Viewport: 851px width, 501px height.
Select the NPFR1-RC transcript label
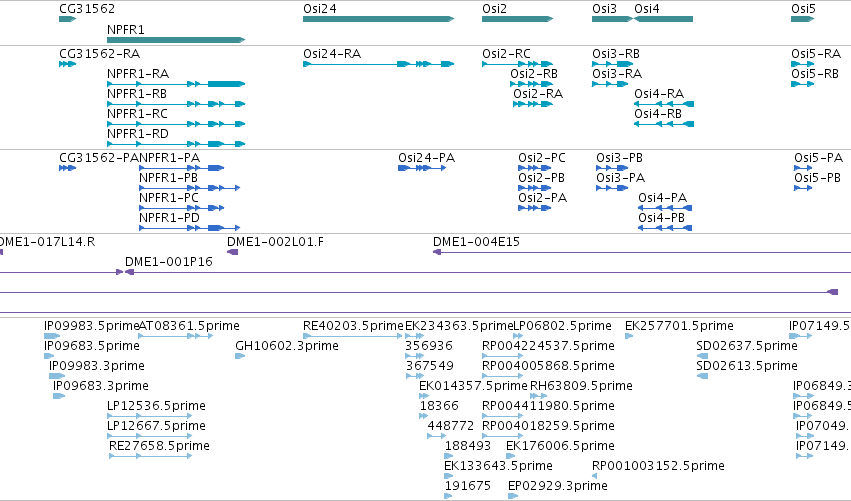(x=137, y=114)
